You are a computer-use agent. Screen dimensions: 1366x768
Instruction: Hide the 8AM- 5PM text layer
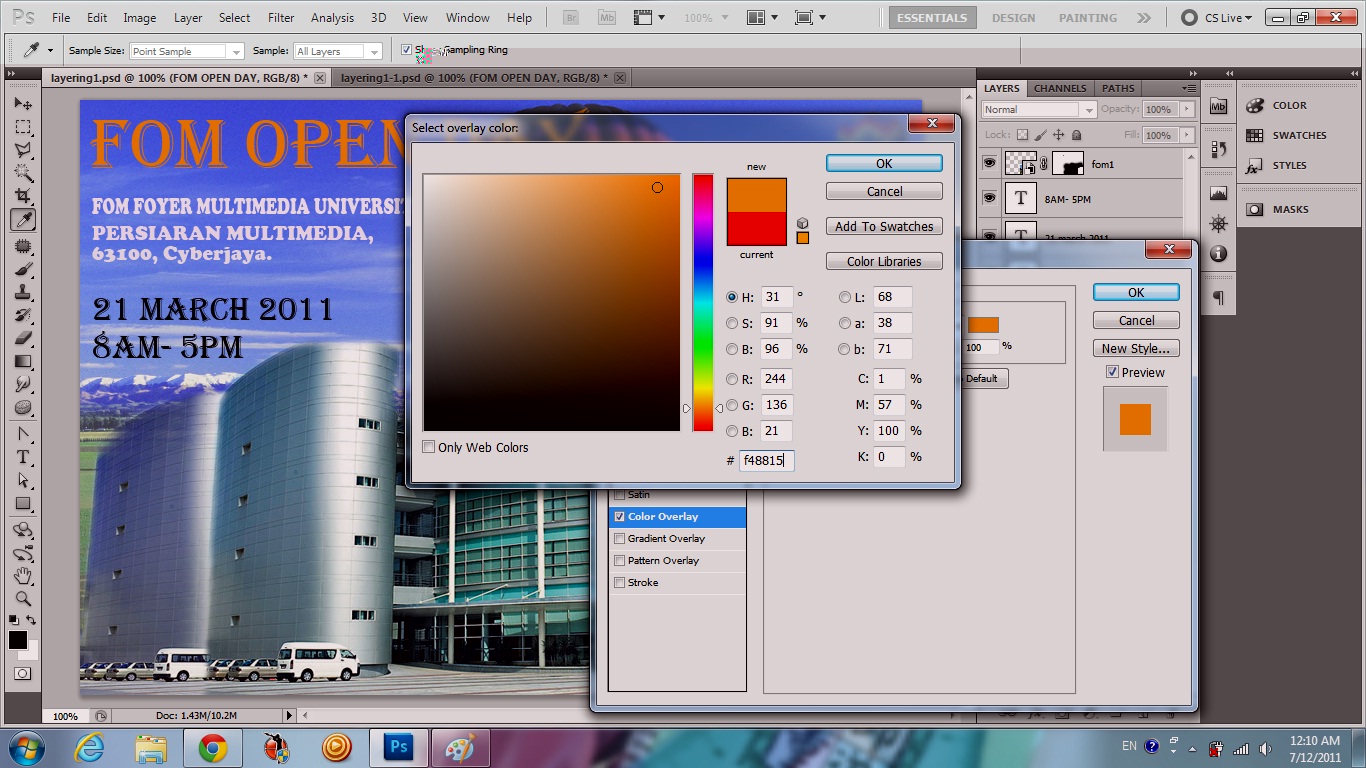pyautogui.click(x=989, y=198)
